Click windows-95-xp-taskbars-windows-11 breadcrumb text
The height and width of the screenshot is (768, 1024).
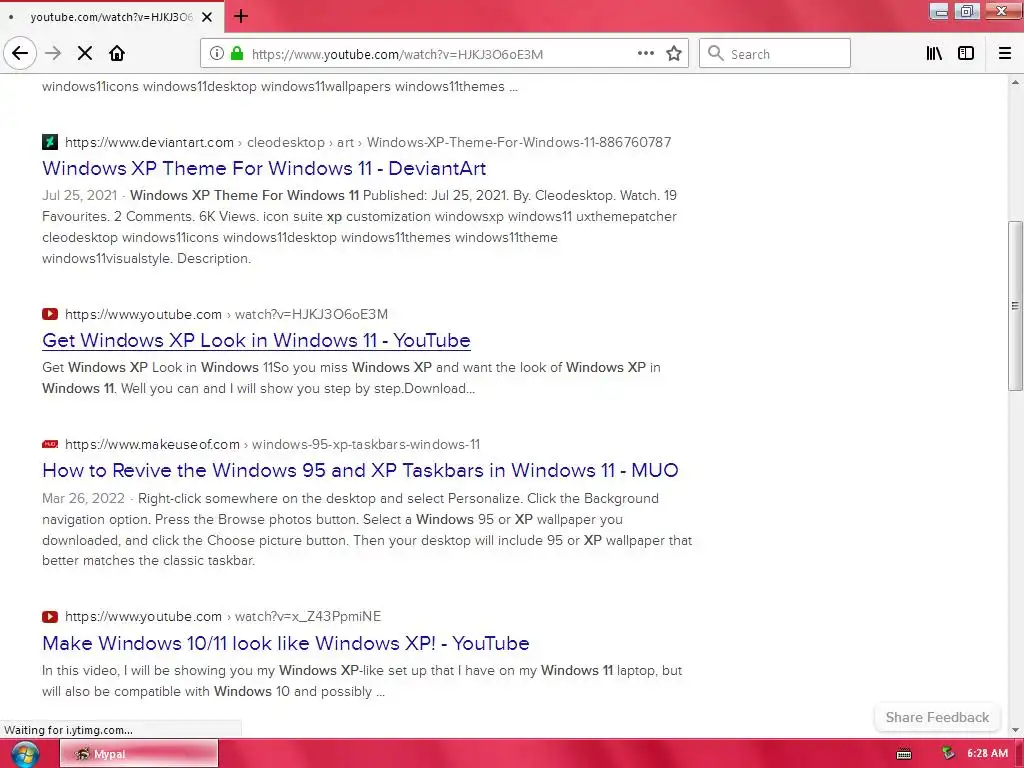(366, 444)
